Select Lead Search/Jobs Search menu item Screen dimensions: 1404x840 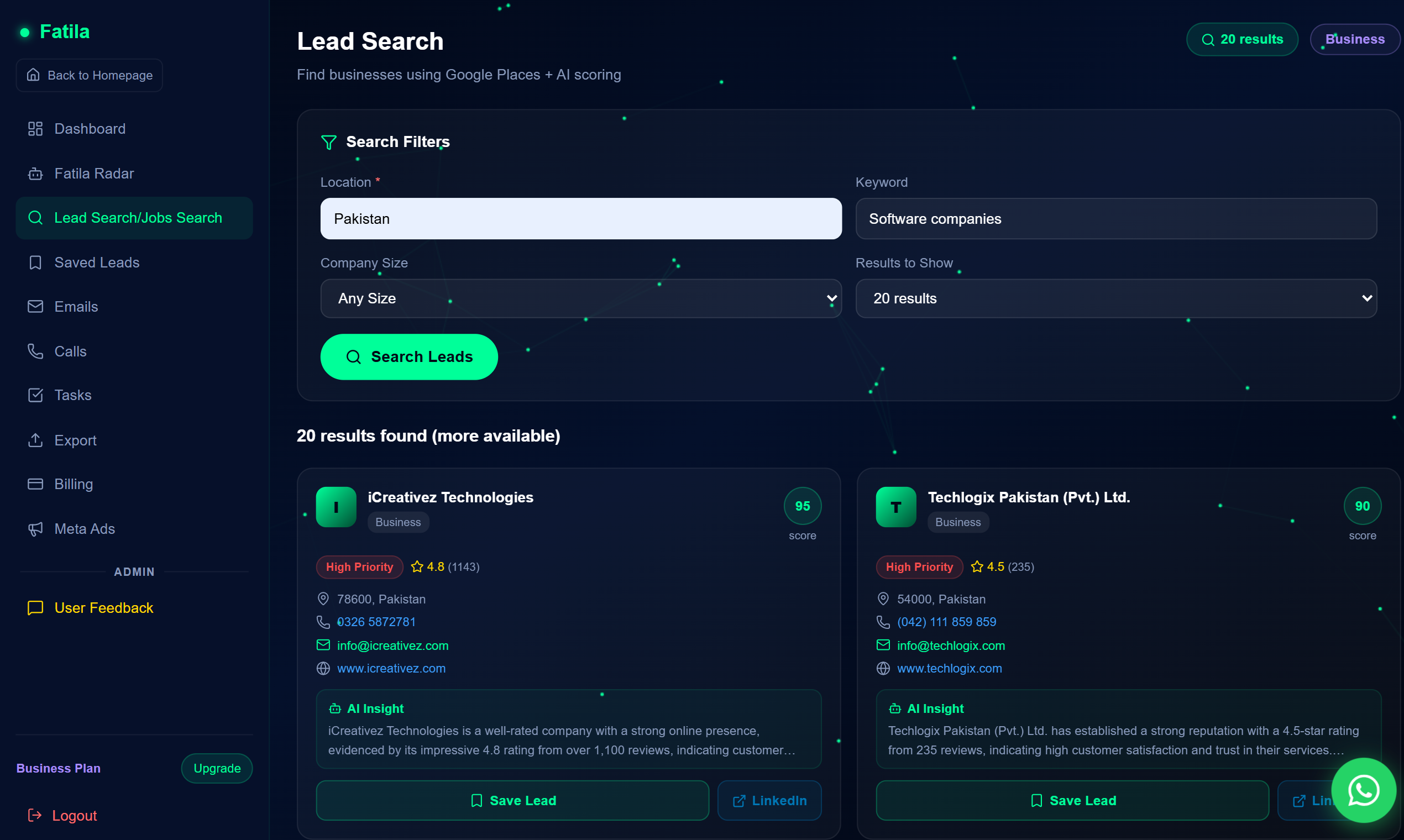tap(134, 218)
